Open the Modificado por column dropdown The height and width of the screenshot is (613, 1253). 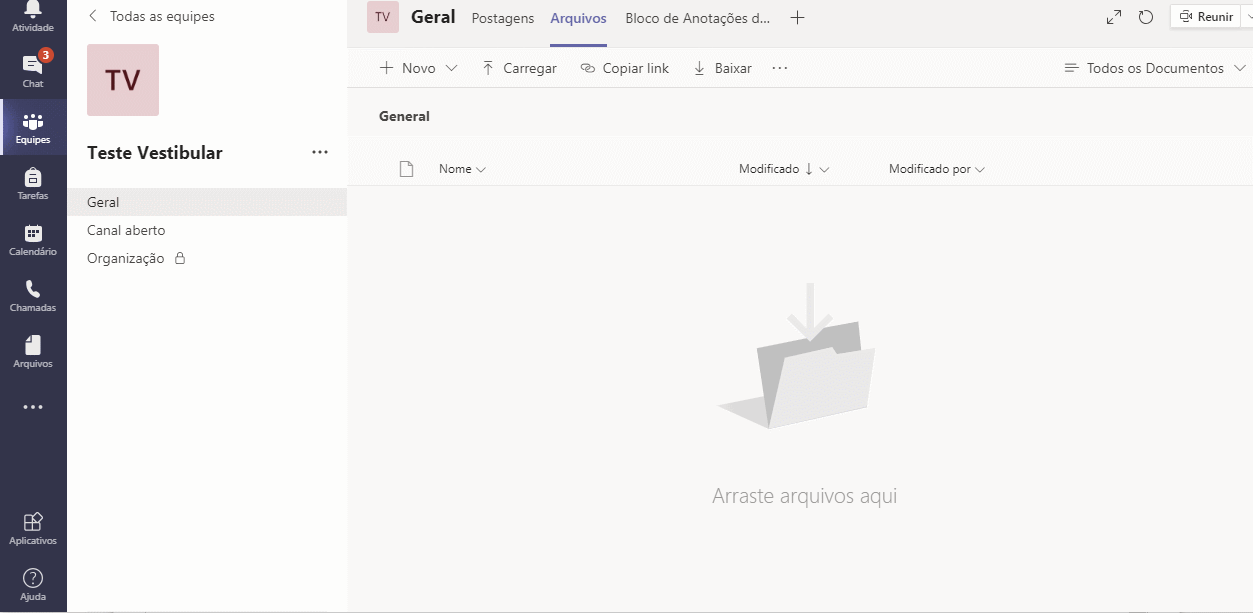(x=937, y=169)
